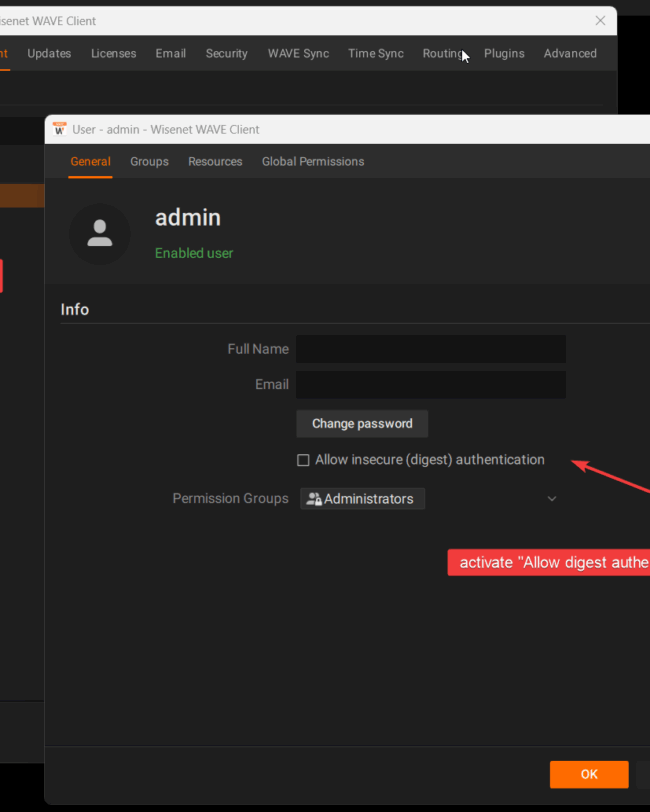650x812 pixels.
Task: Open Advanced tab in background window
Action: pos(570,53)
